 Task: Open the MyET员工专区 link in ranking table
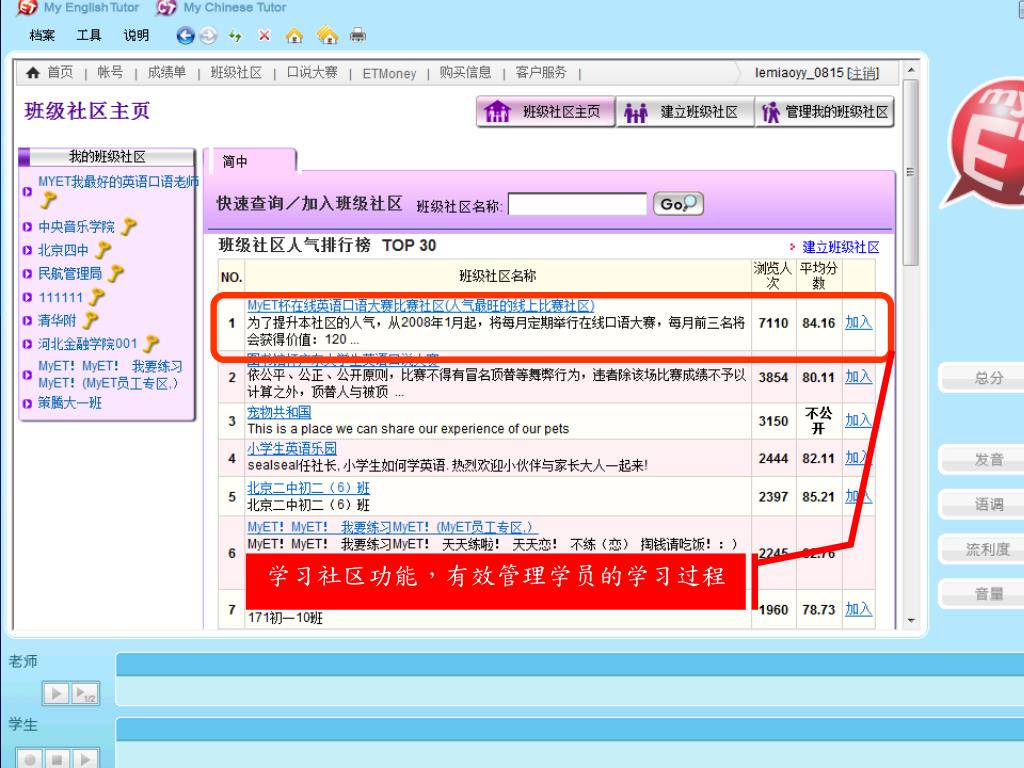(391, 527)
